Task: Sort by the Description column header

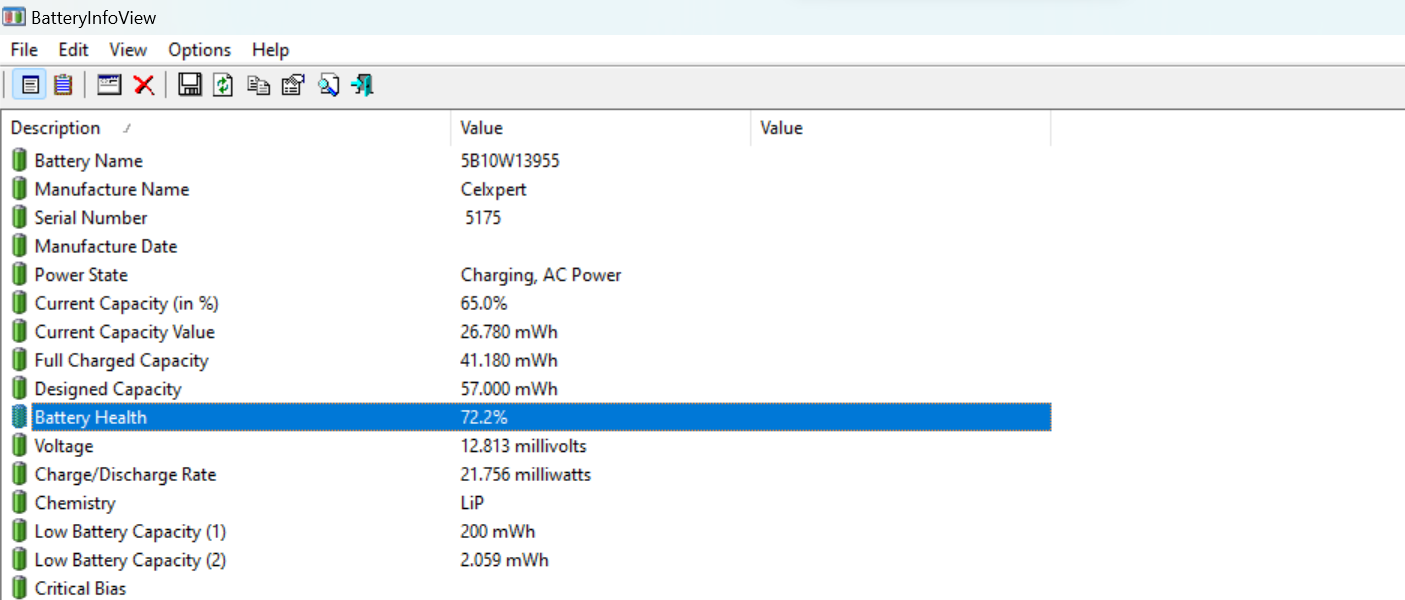Action: 227,128
